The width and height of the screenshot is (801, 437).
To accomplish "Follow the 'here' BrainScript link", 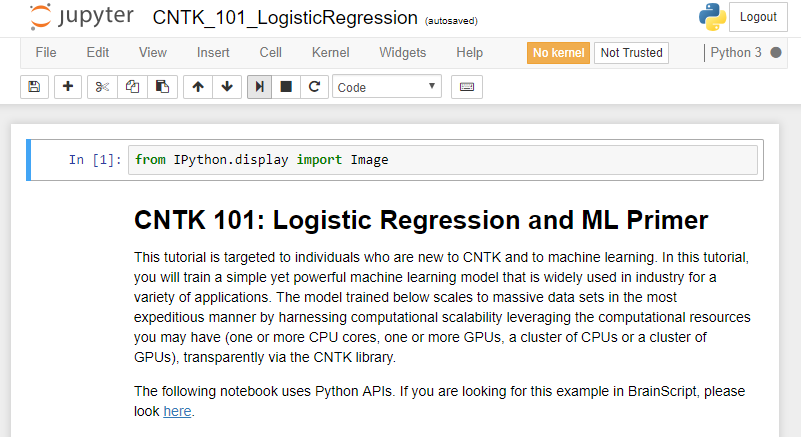I will pyautogui.click(x=177, y=411).
